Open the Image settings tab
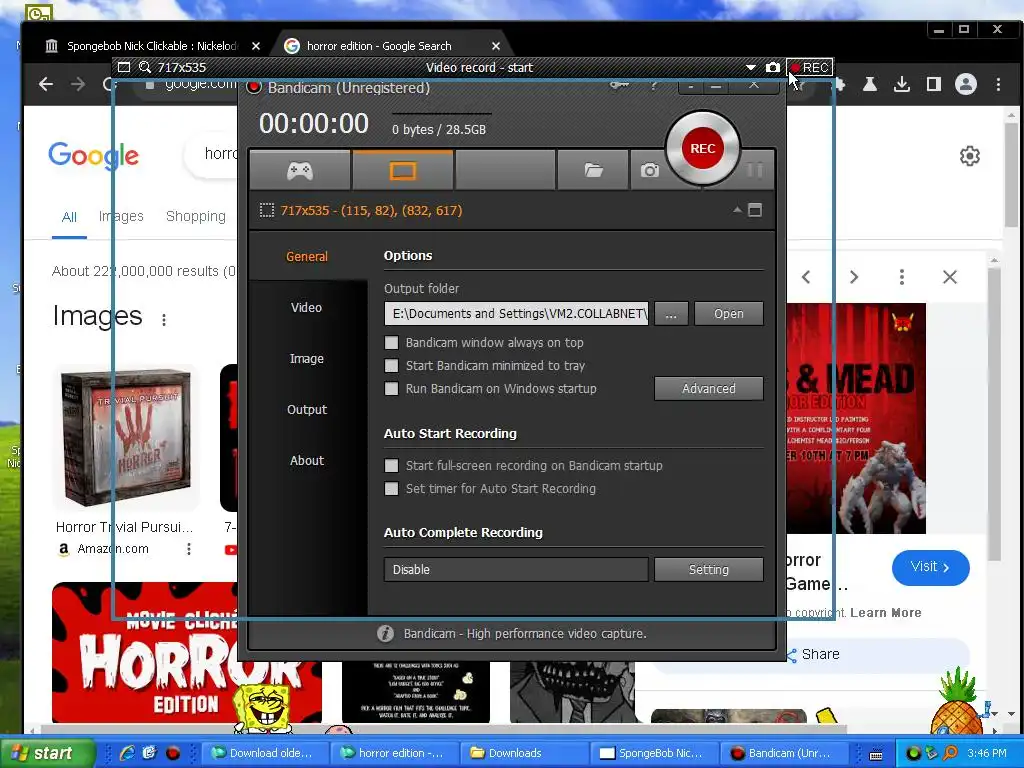 306,359
